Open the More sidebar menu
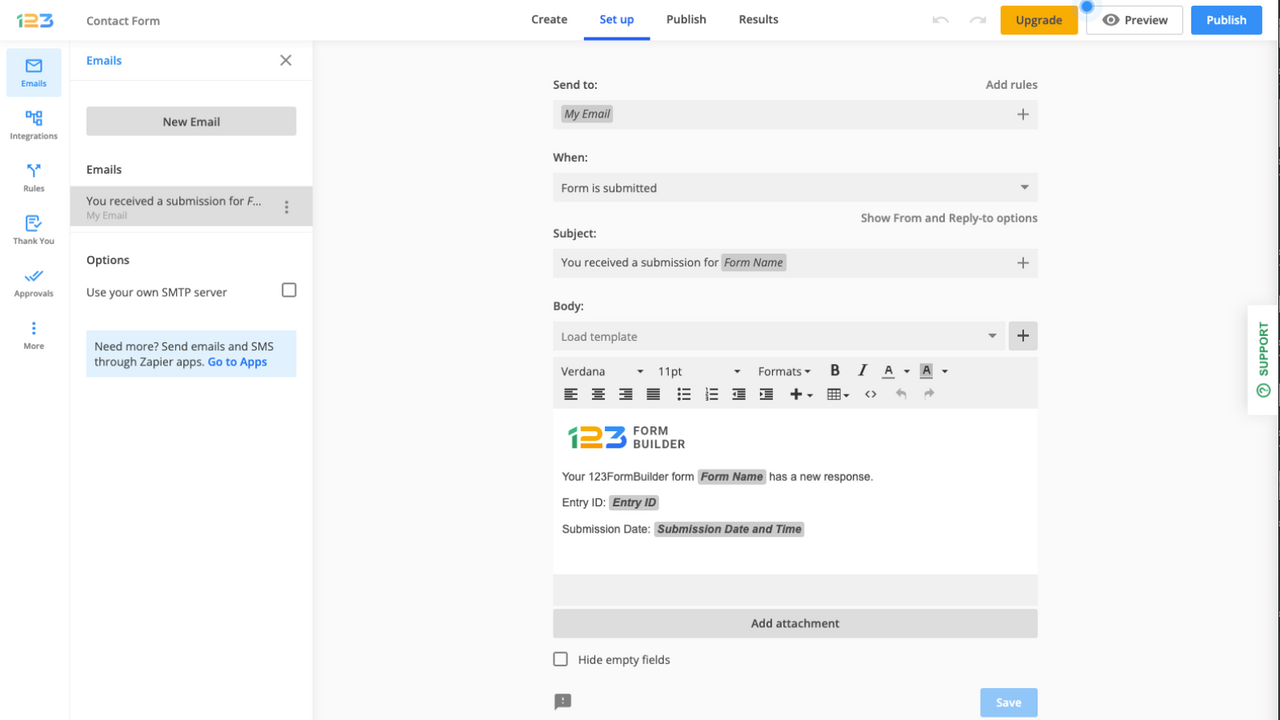Screen dimensions: 1280x720 pos(34,335)
